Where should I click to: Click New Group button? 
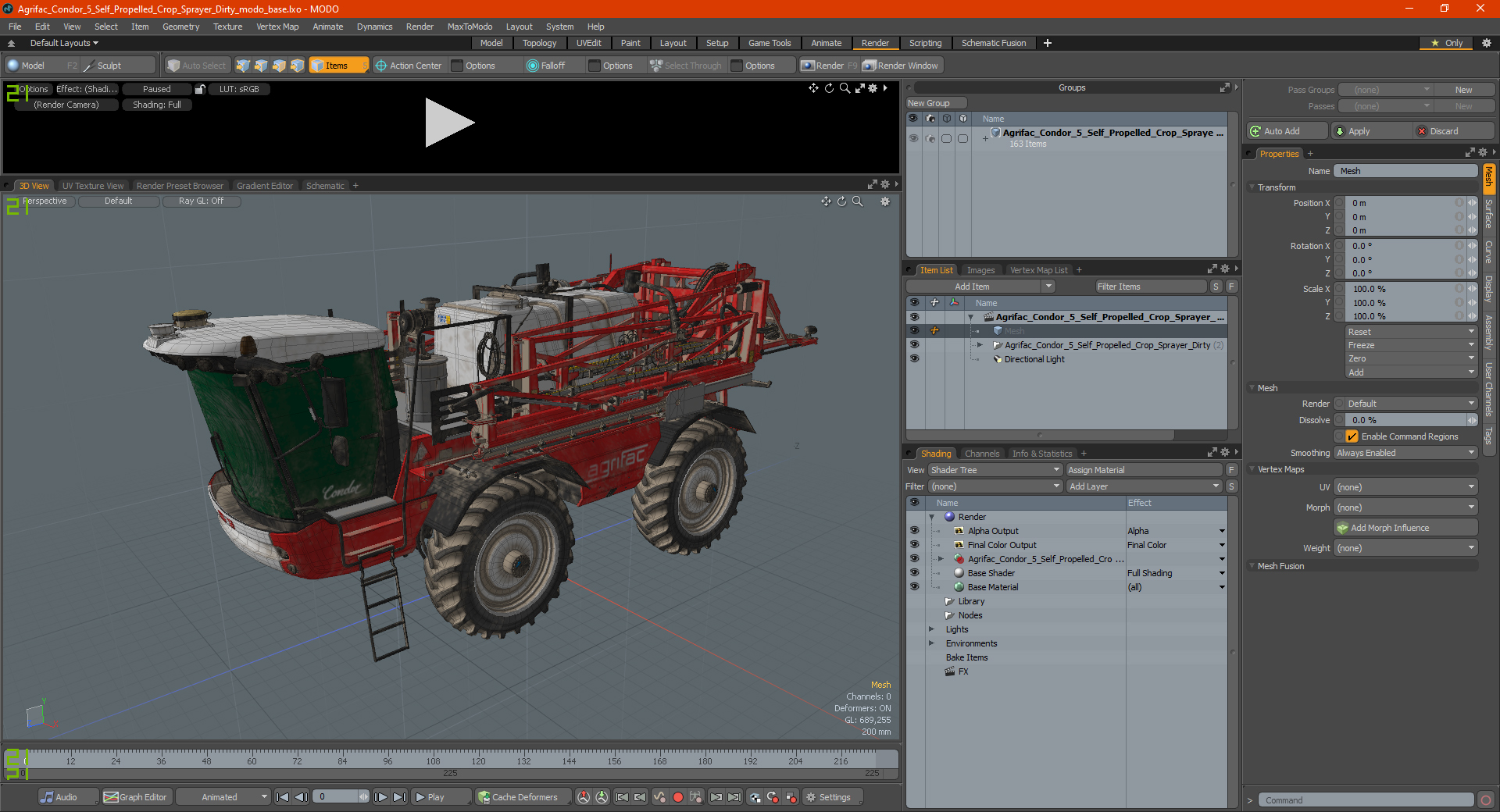(x=935, y=103)
